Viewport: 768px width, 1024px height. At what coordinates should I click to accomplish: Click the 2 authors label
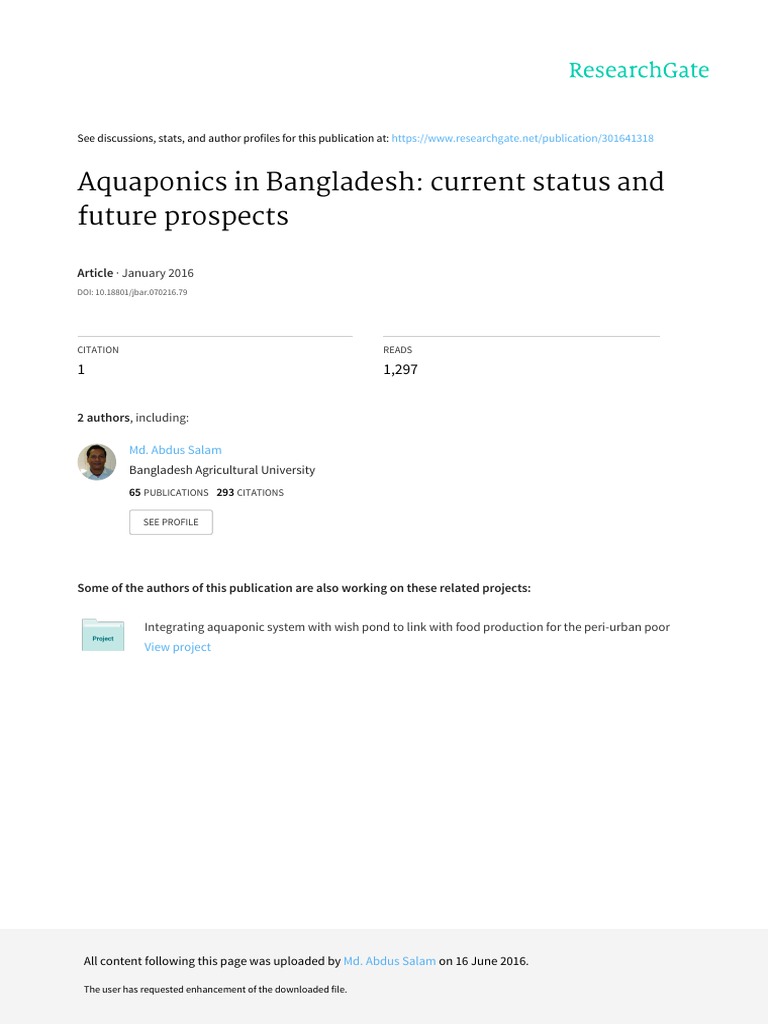click(103, 418)
